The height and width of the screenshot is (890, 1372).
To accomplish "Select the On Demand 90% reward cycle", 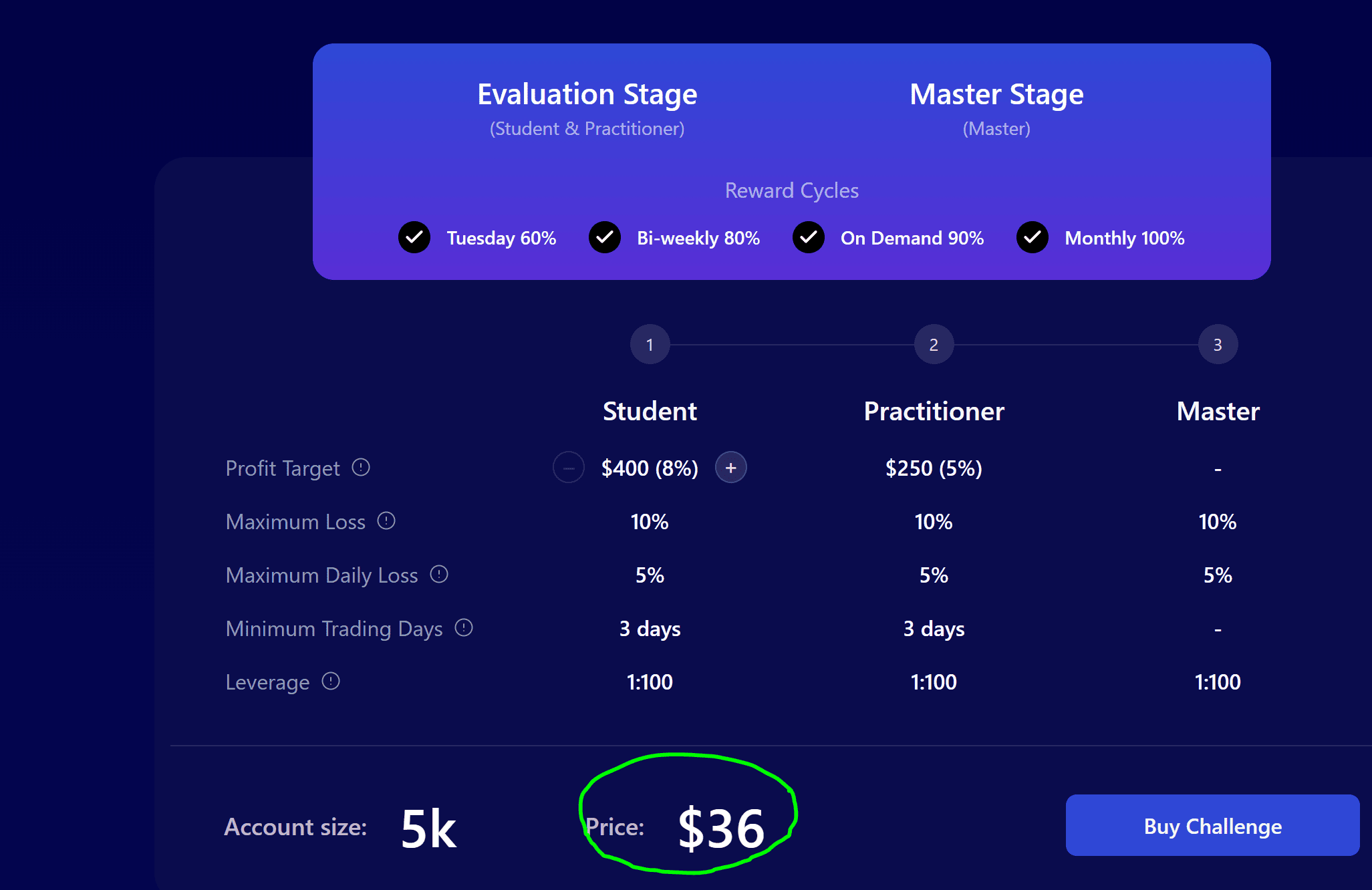I will coord(809,238).
